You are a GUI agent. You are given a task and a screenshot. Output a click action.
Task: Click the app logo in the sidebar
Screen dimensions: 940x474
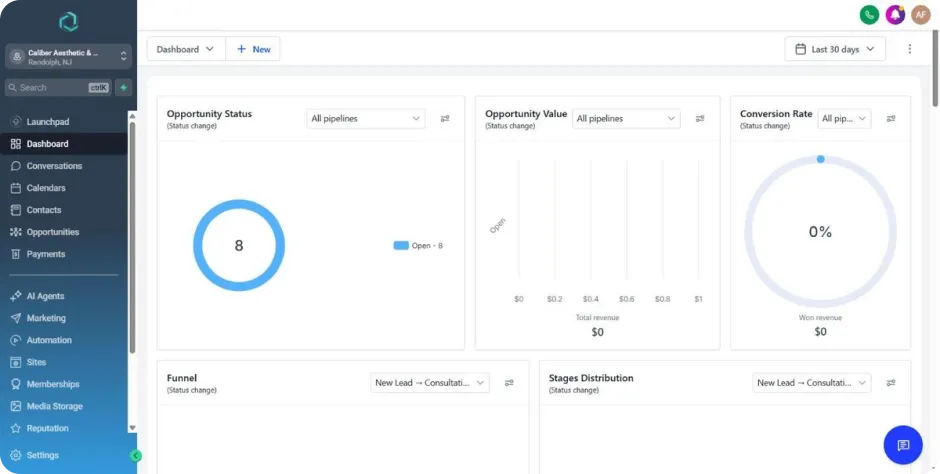click(x=68, y=22)
